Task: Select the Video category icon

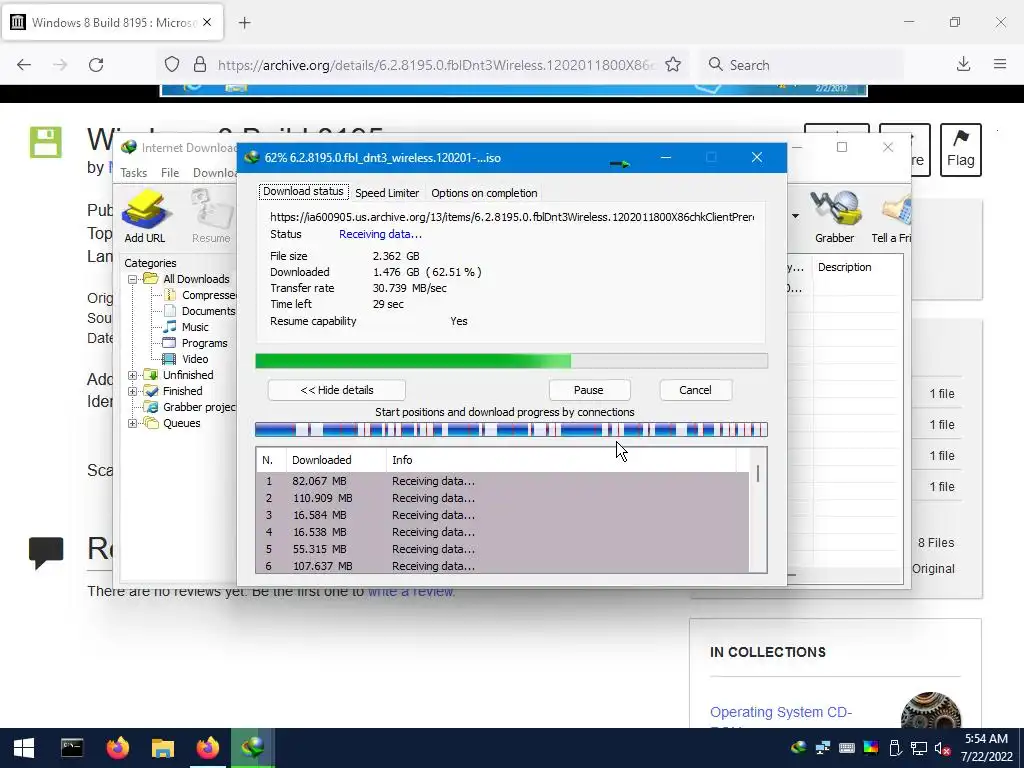Action: tap(169, 359)
